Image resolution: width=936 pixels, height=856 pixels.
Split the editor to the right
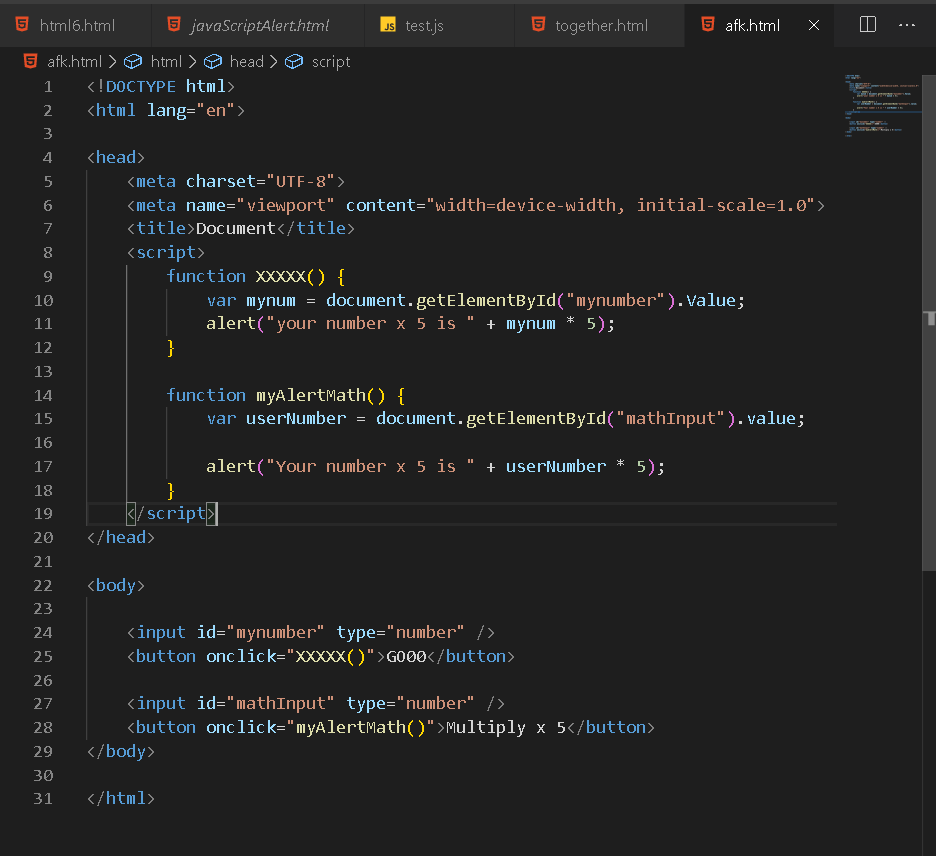pyautogui.click(x=867, y=24)
